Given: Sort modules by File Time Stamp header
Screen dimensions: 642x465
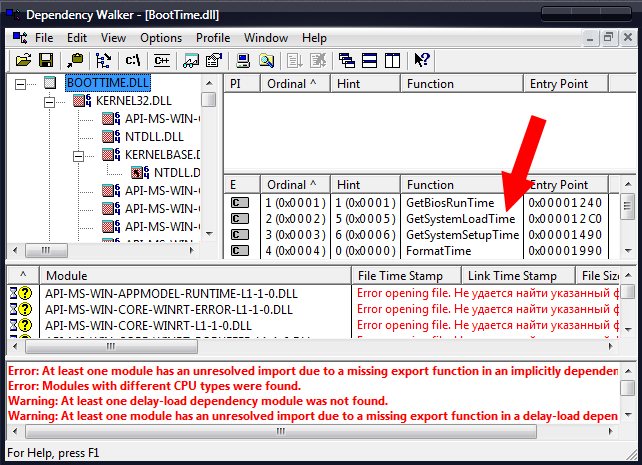Looking at the screenshot, I should tap(406, 275).
